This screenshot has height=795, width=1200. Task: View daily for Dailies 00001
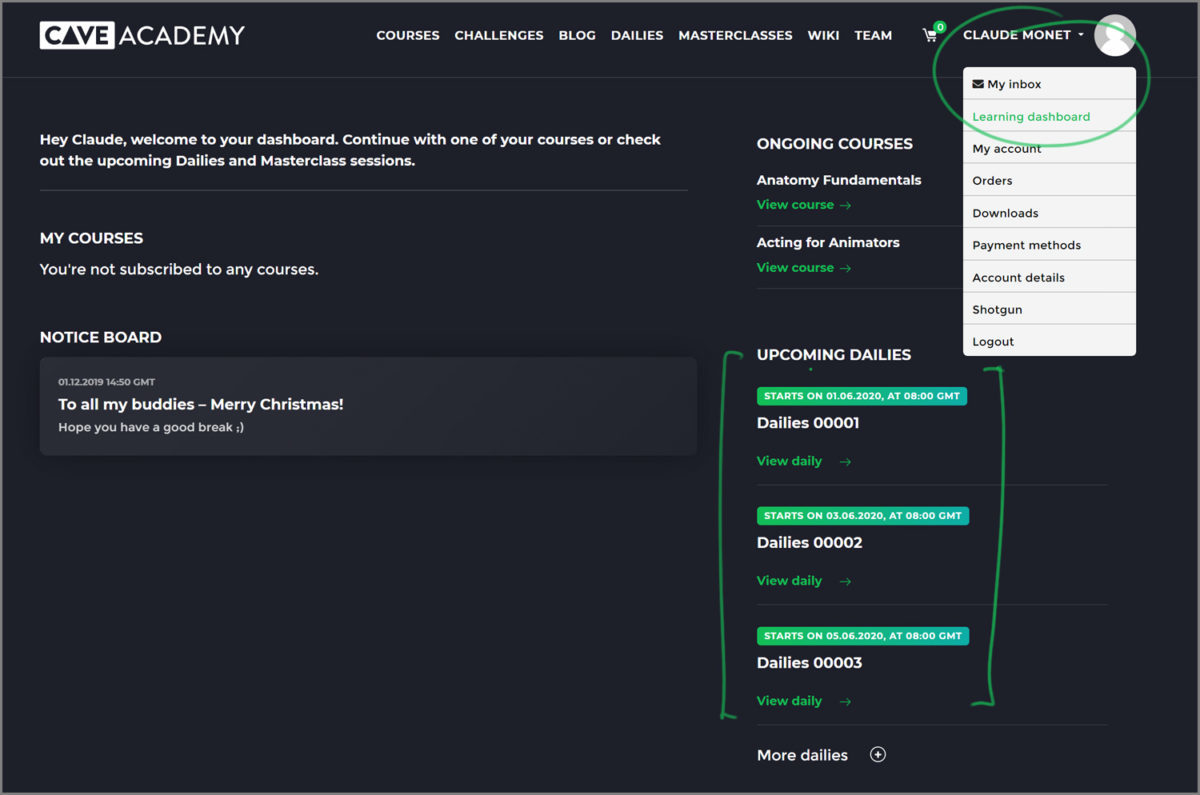point(804,461)
